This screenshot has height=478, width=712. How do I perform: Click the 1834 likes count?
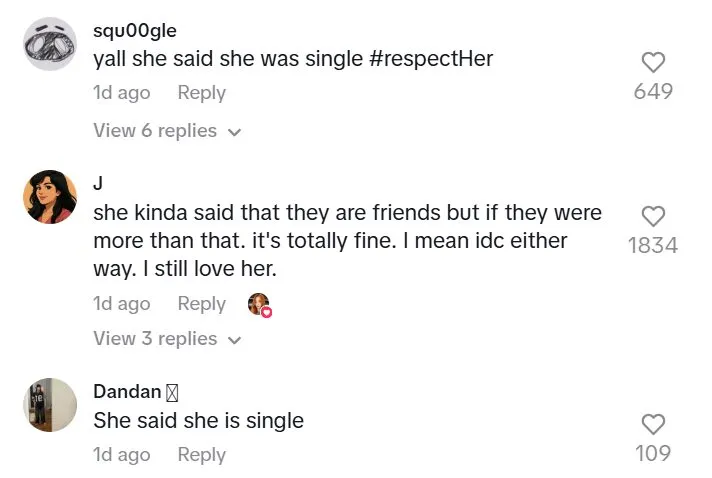(x=653, y=245)
